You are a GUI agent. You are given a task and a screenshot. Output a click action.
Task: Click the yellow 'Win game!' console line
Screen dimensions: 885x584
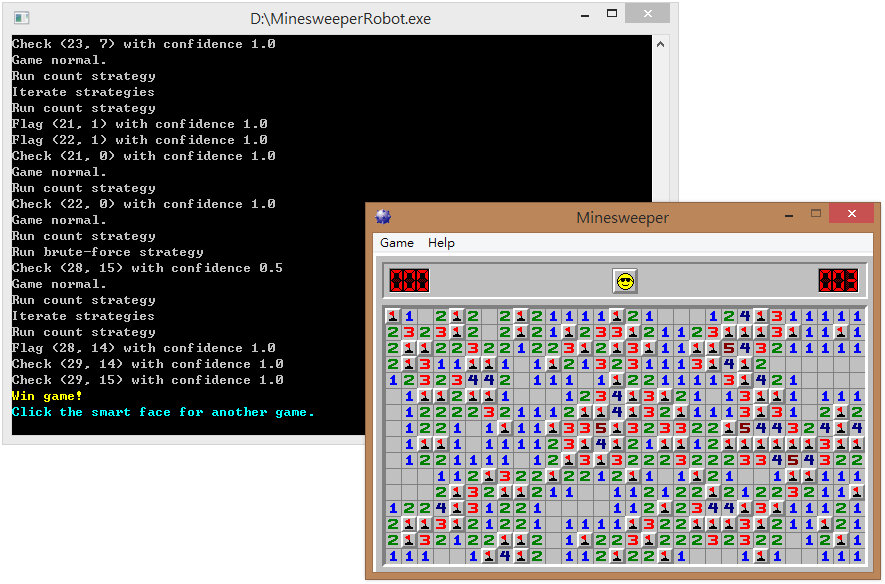pos(47,396)
